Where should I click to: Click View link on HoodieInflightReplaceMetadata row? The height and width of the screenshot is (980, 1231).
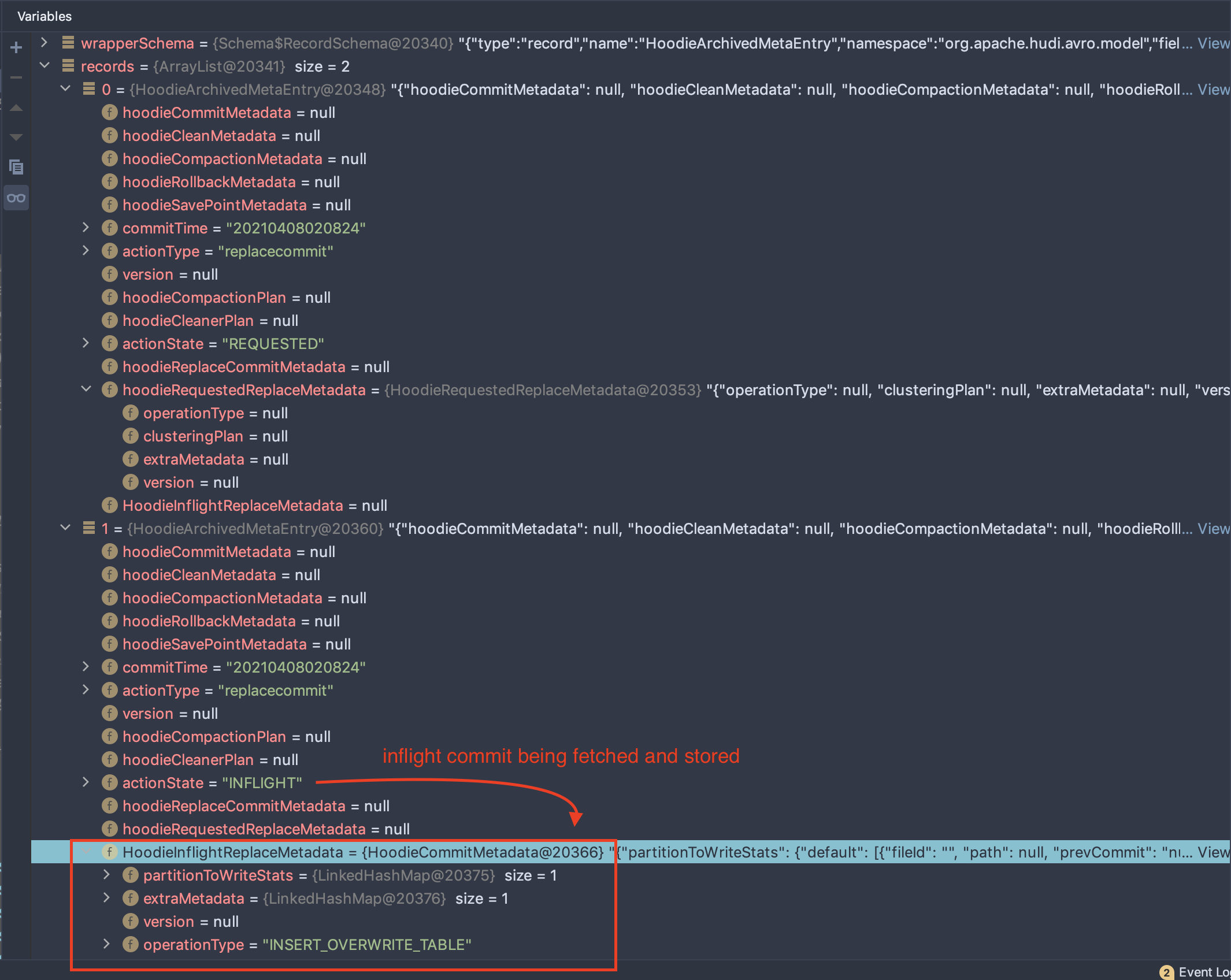click(x=1213, y=852)
